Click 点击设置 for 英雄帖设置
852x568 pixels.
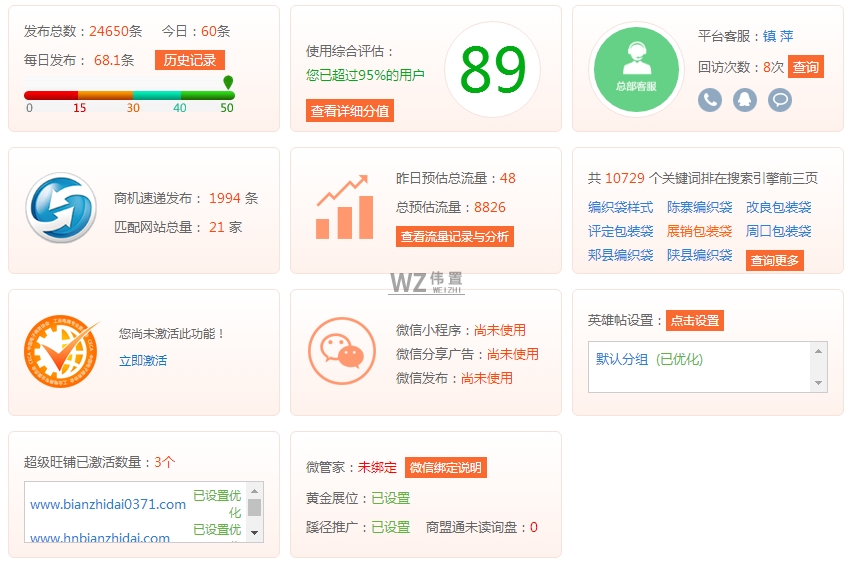(695, 321)
